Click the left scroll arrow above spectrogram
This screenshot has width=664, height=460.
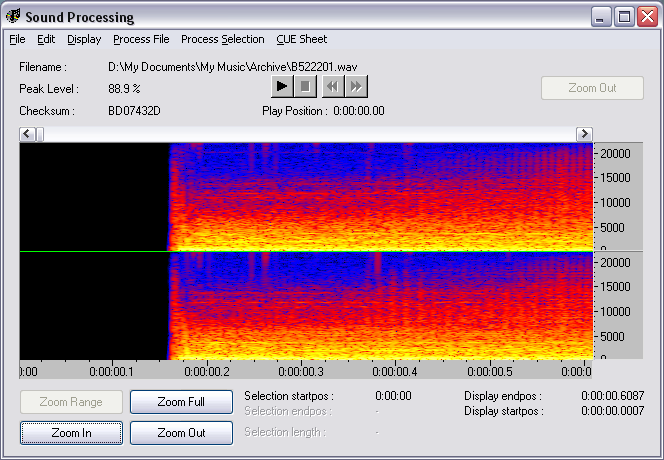(x=28, y=134)
